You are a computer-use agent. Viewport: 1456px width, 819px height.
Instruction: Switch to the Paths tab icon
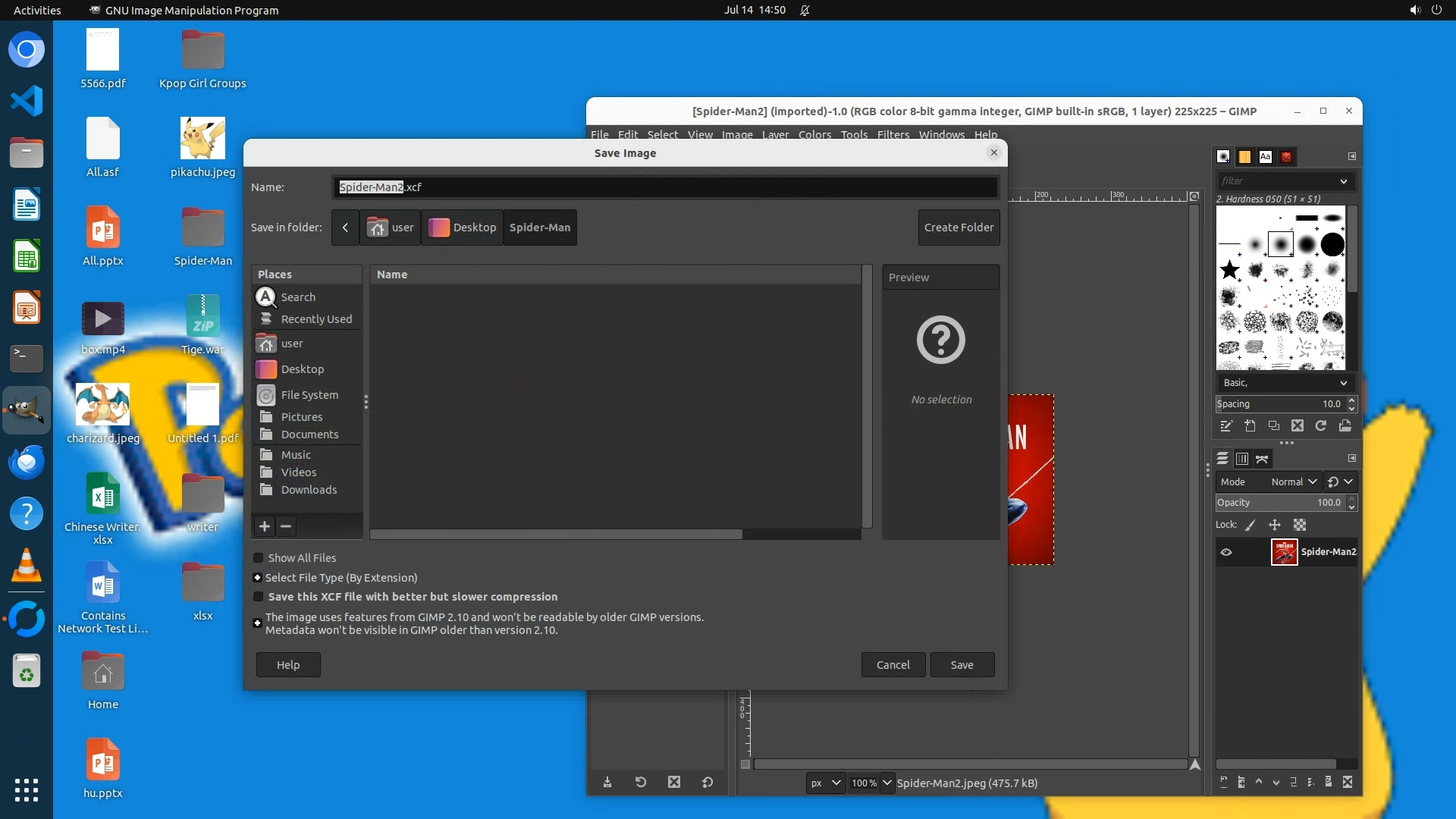(1262, 459)
